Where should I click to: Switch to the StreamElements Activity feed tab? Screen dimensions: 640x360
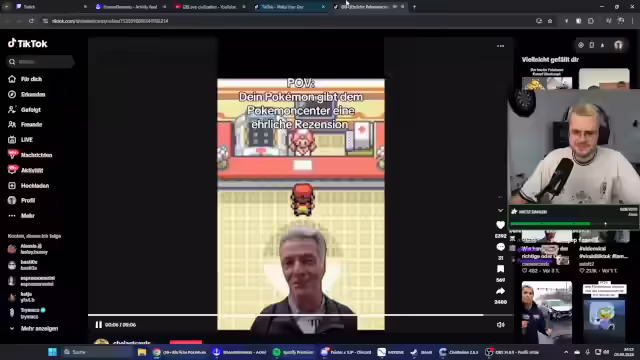coord(130,7)
